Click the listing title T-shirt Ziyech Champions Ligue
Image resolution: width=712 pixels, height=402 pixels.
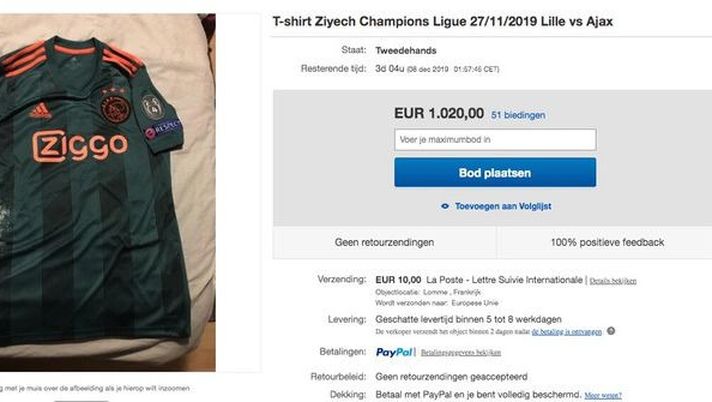442,21
